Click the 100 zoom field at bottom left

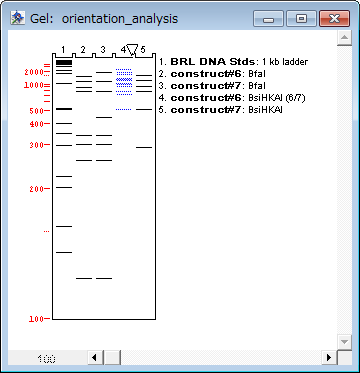47,359
